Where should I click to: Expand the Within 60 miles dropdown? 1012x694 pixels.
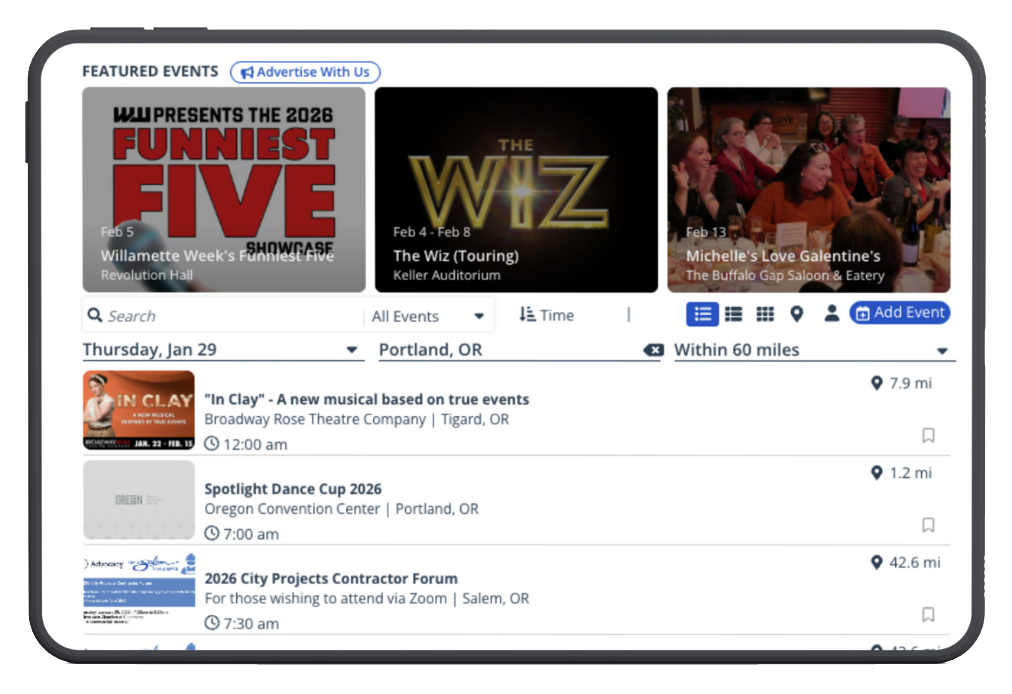pyautogui.click(x=815, y=350)
